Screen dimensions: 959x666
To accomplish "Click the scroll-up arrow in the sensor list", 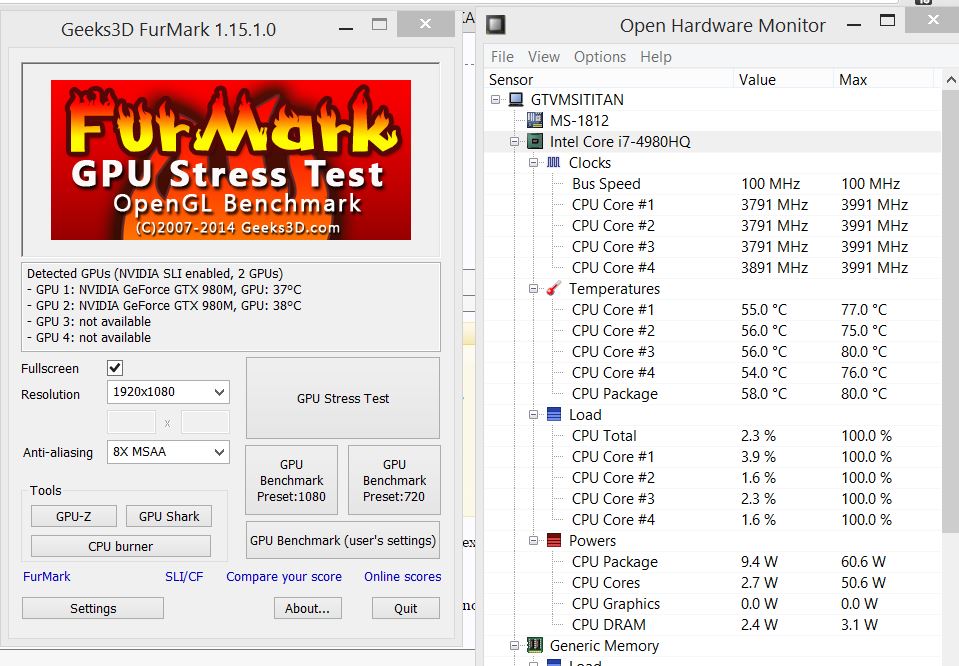I will click(x=950, y=80).
